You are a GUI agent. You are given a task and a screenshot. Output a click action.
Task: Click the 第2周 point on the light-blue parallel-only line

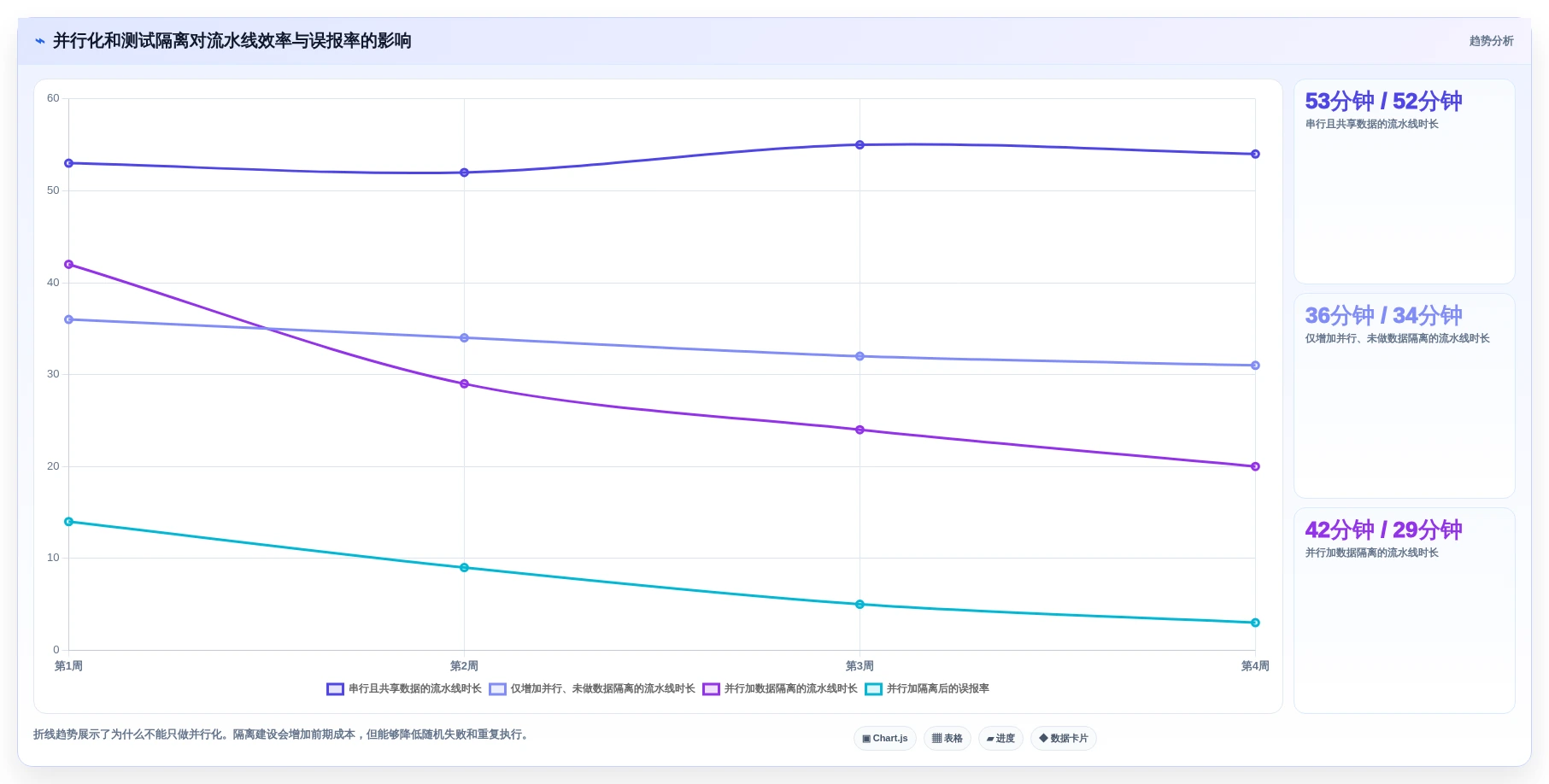(464, 338)
